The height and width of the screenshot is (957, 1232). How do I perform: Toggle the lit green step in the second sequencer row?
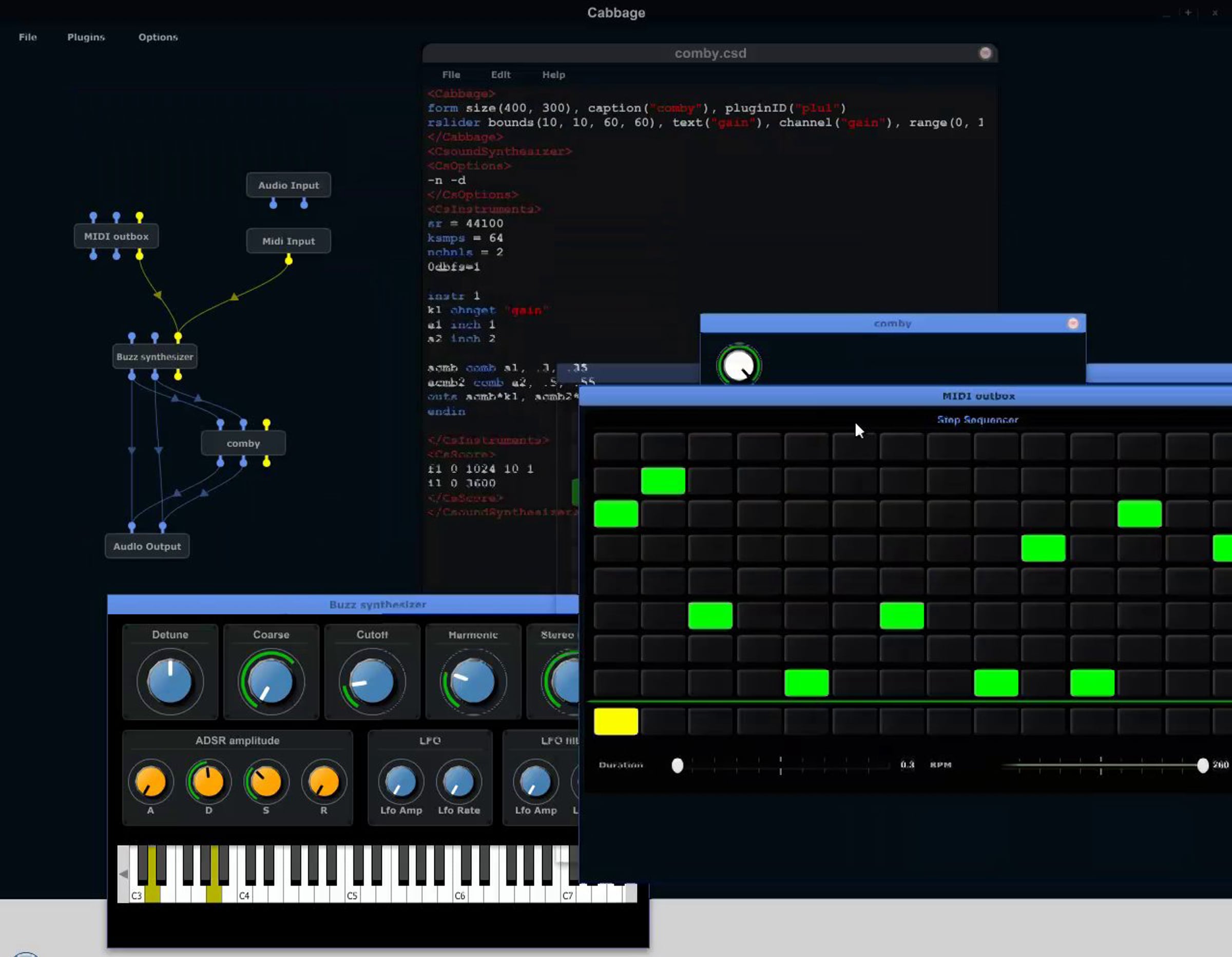[663, 481]
